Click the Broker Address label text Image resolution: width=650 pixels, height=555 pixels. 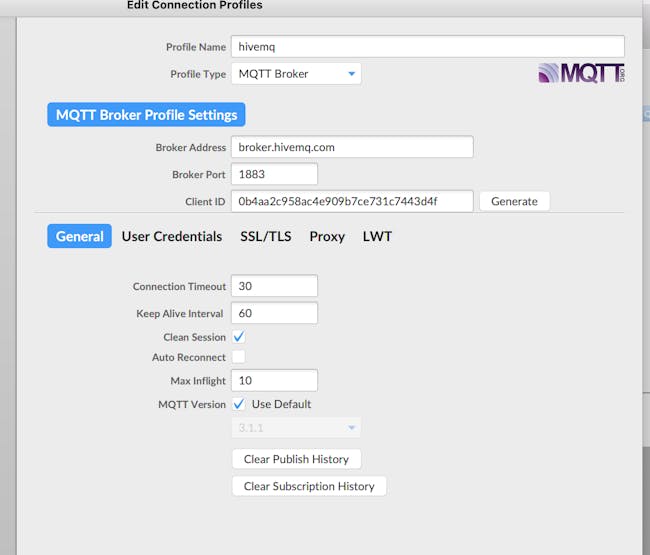191,148
